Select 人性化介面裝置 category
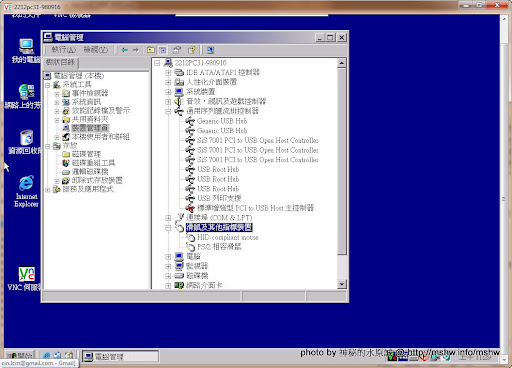Viewport: 512px width, 368px height. click(211, 82)
